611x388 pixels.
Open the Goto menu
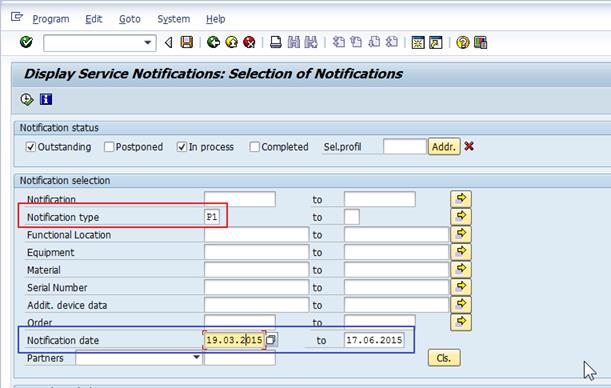(x=130, y=19)
